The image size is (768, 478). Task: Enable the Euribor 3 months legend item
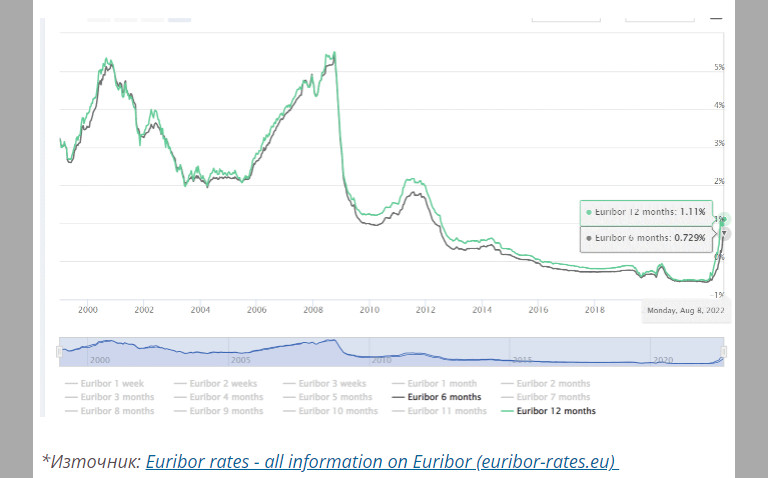tap(117, 397)
